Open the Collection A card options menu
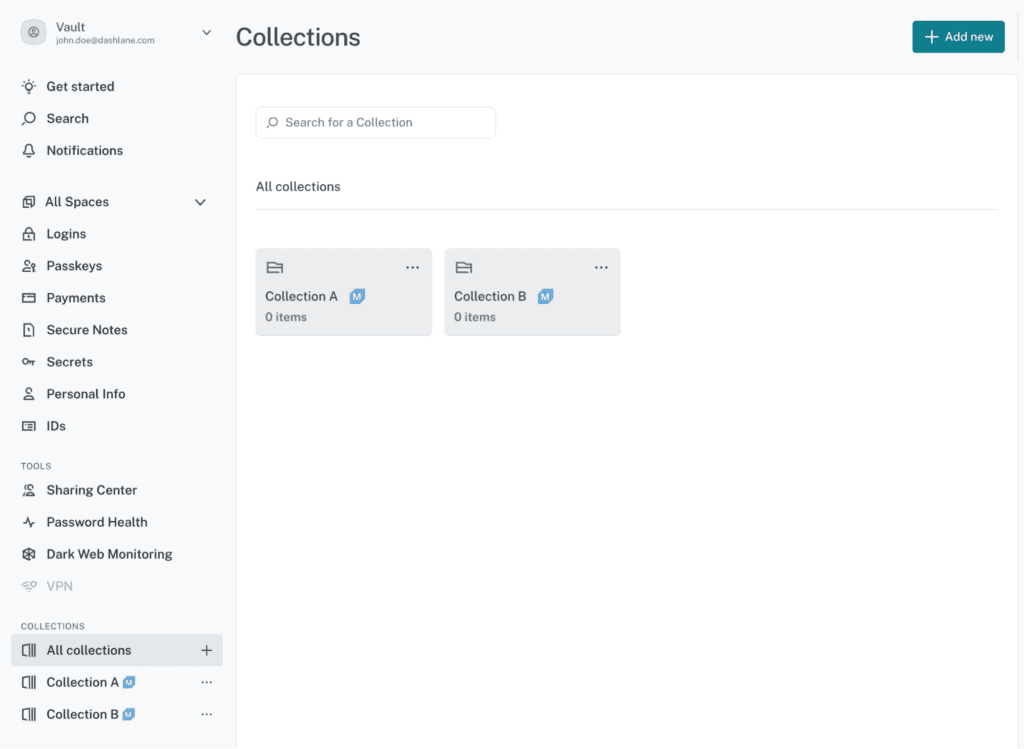This screenshot has width=1024, height=749. (412, 267)
